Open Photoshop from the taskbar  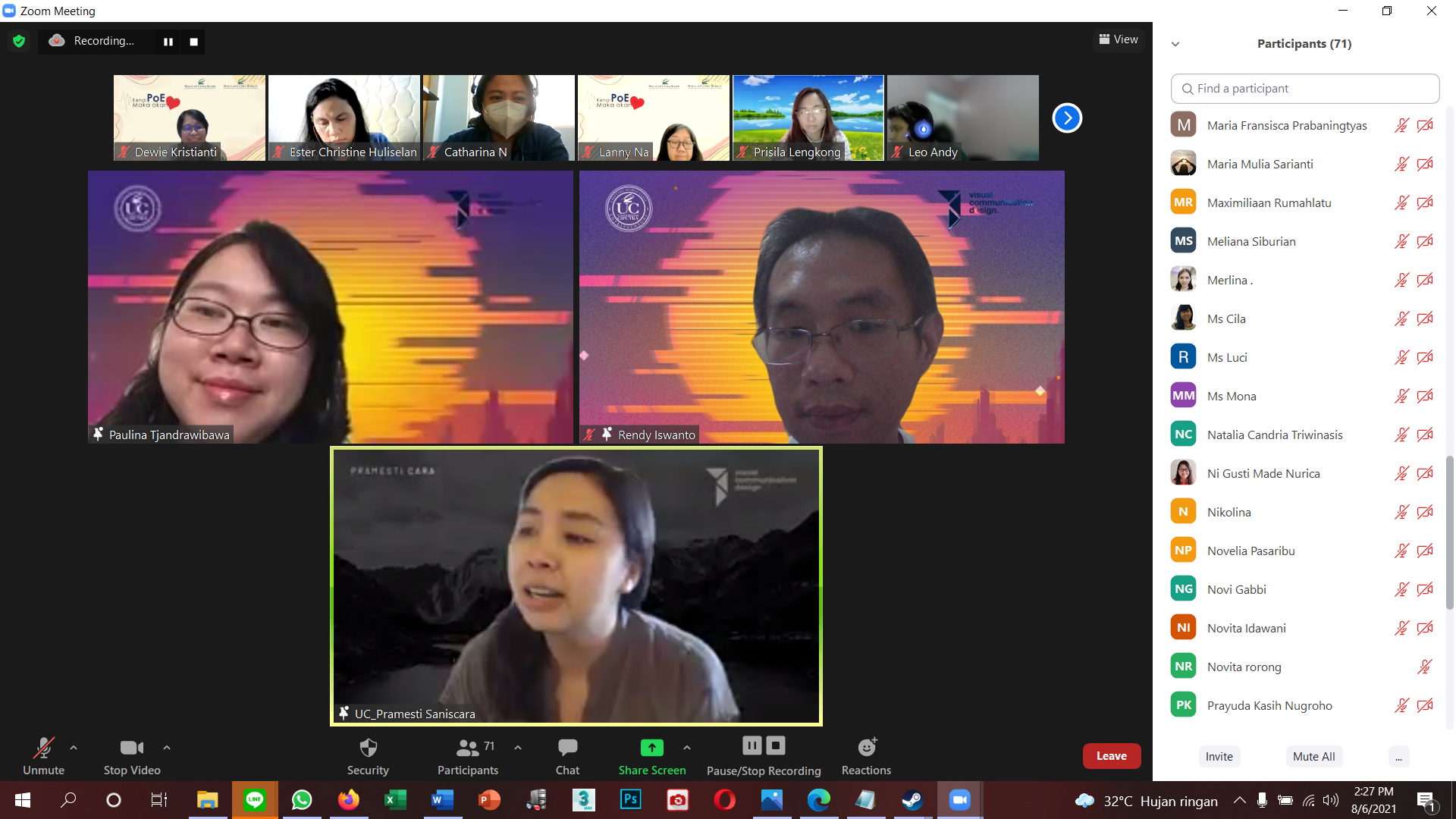pyautogui.click(x=630, y=800)
